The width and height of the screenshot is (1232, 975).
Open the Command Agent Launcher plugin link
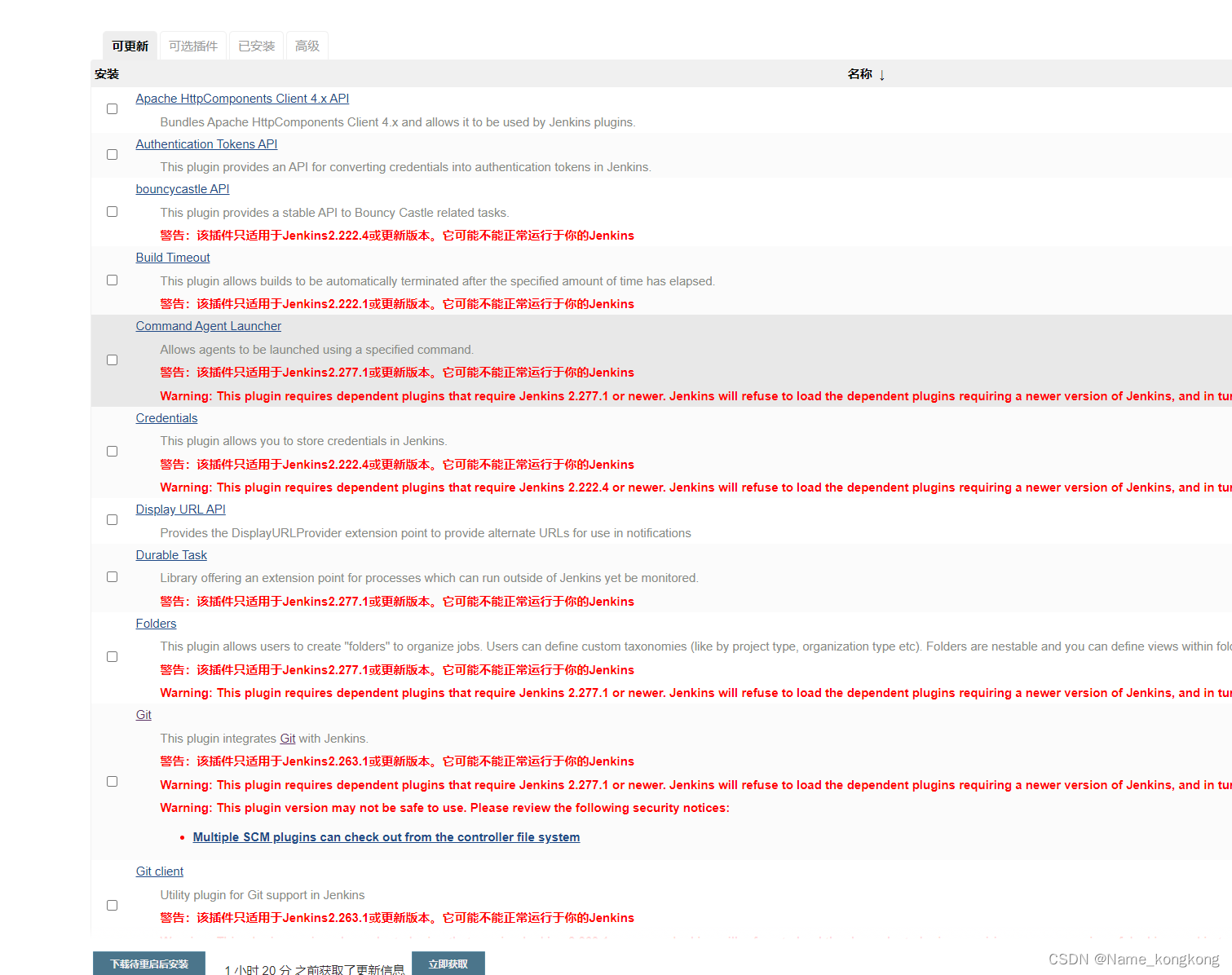pos(208,325)
